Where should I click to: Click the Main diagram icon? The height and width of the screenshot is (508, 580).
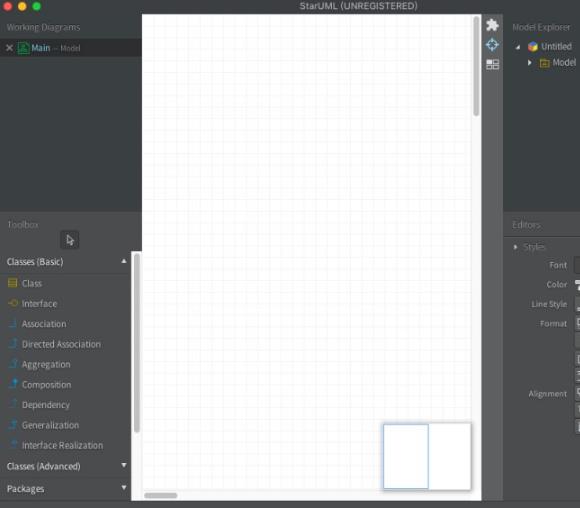pos(23,48)
